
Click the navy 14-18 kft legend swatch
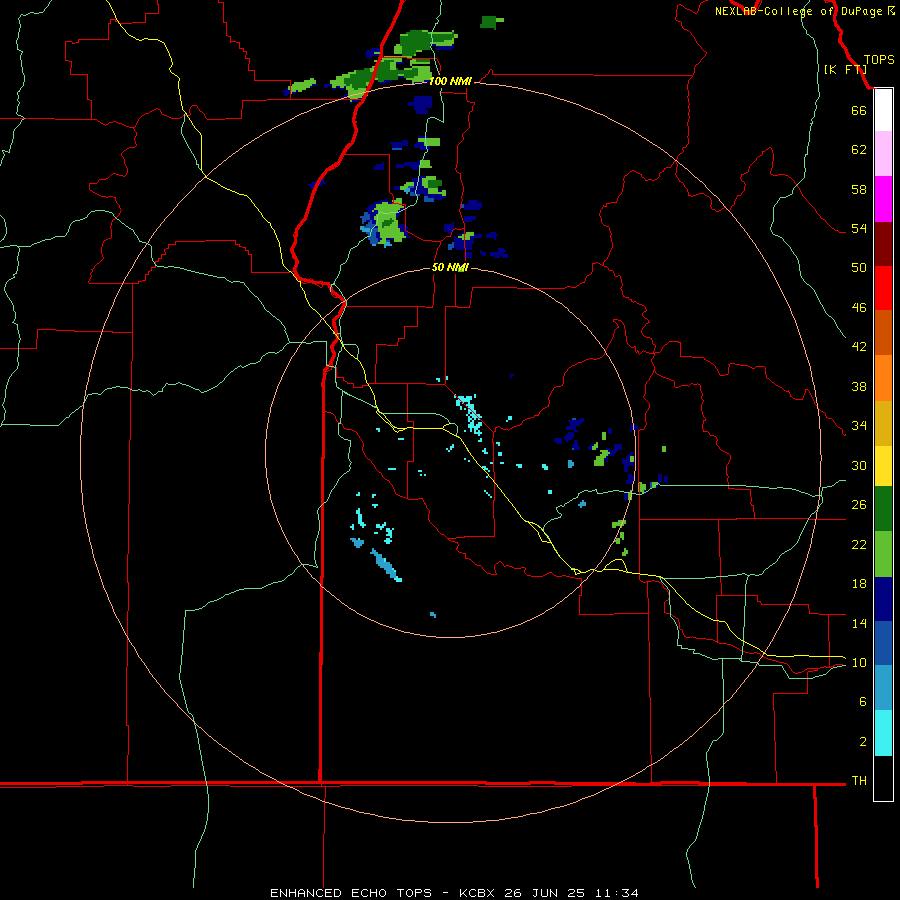pos(883,599)
